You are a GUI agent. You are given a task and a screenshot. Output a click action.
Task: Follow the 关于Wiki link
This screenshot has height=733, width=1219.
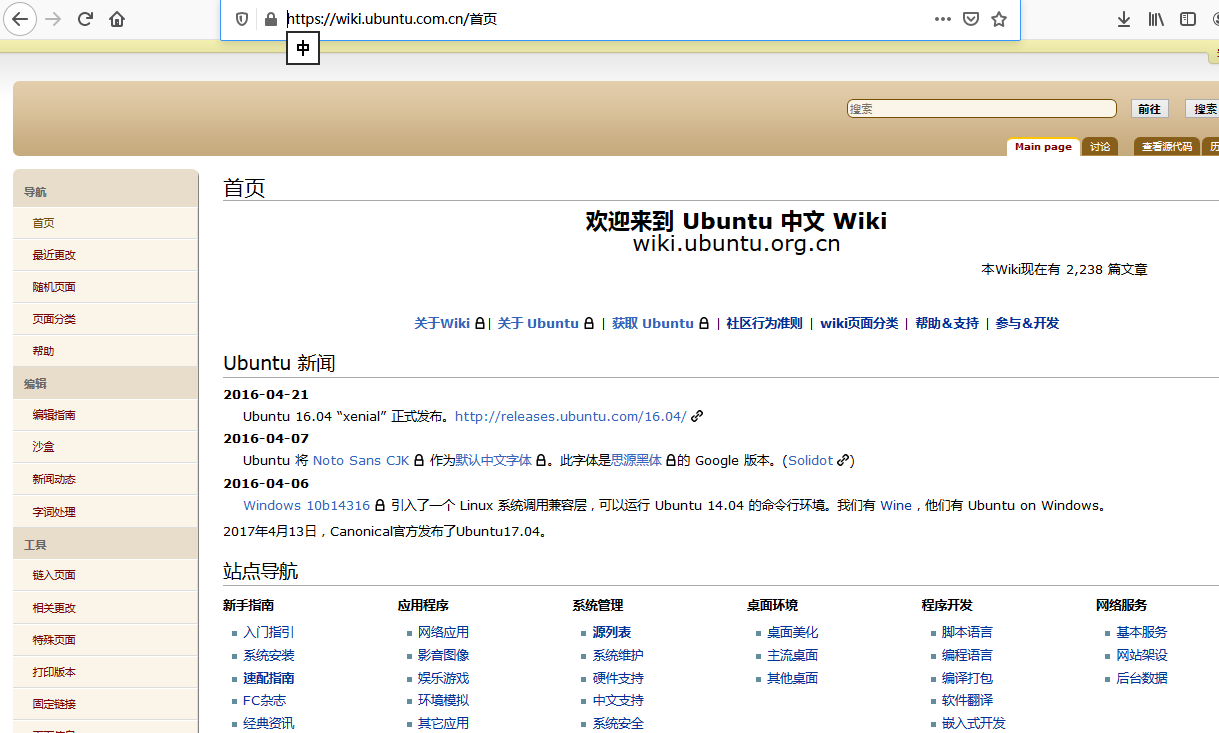(442, 323)
